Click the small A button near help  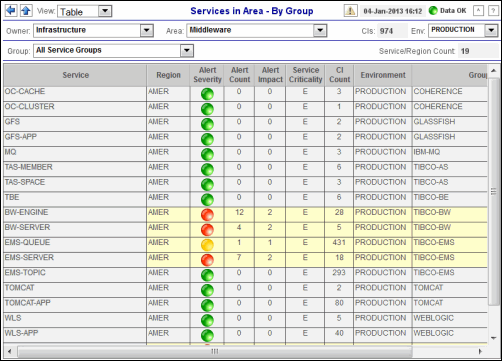(x=478, y=11)
